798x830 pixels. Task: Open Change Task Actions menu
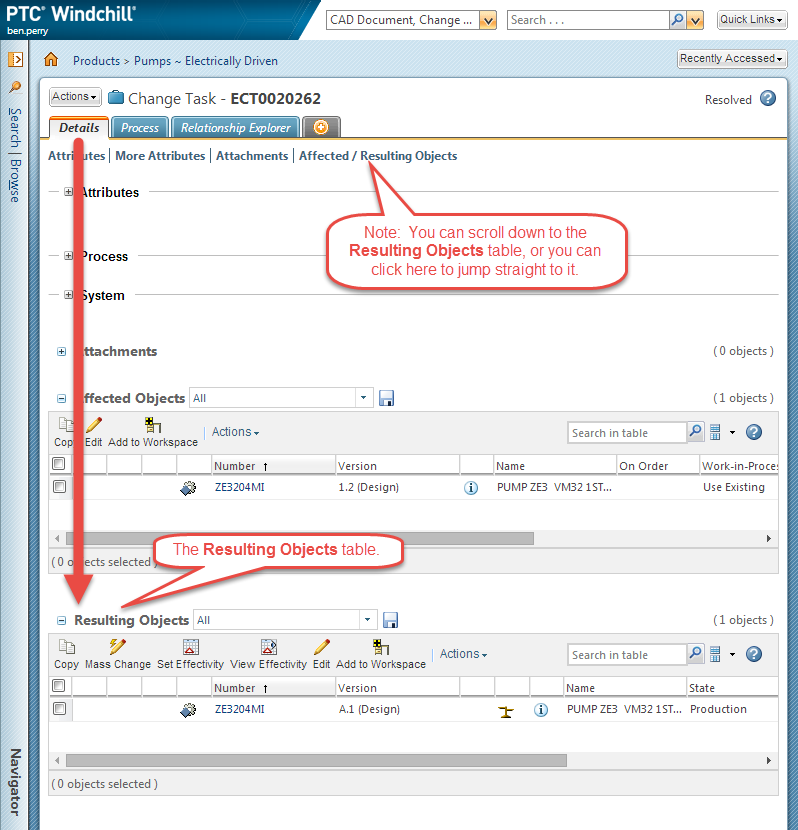75,96
